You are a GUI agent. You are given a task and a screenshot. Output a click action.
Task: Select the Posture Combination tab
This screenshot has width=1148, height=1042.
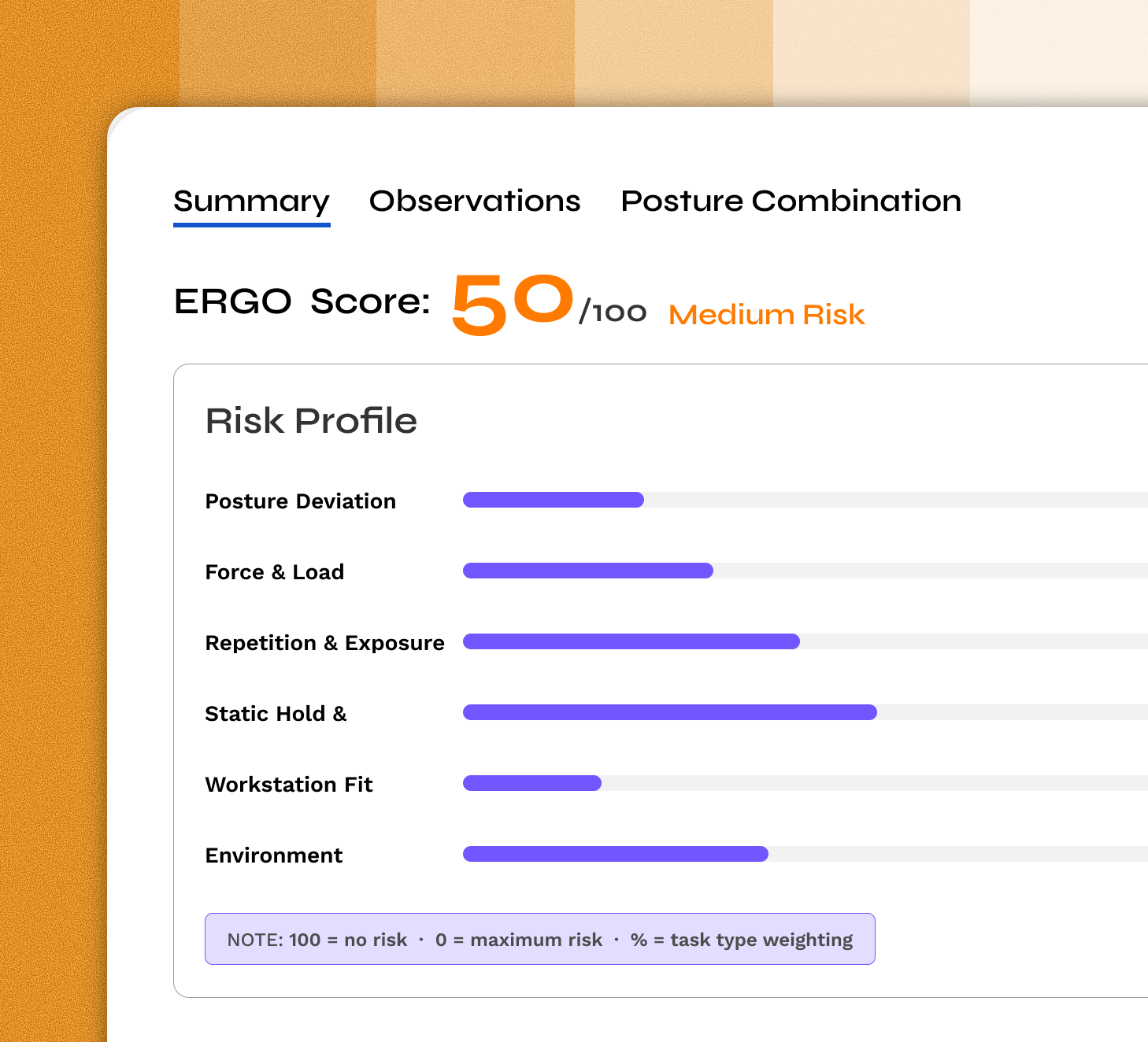[791, 201]
